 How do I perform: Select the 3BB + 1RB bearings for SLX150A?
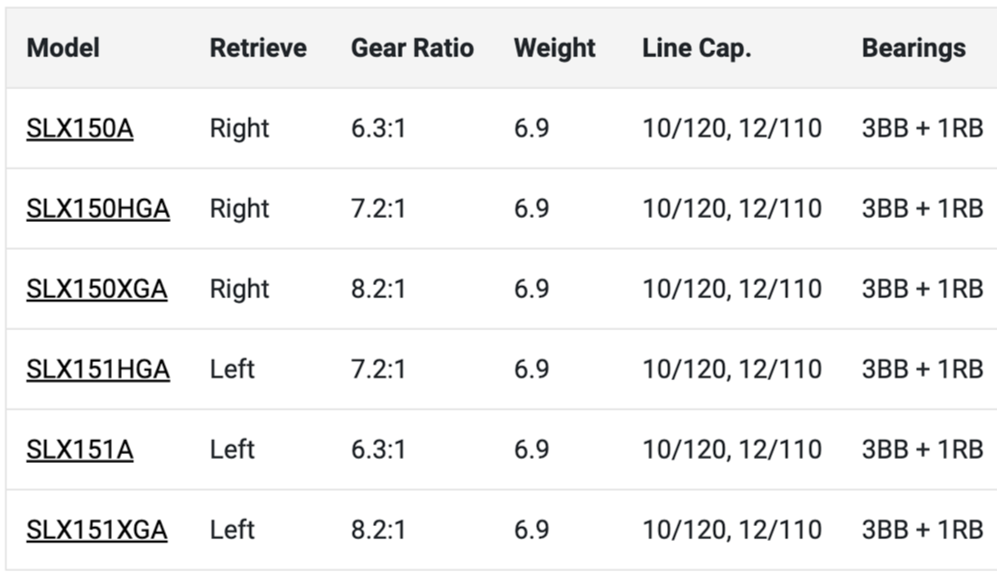(x=922, y=129)
